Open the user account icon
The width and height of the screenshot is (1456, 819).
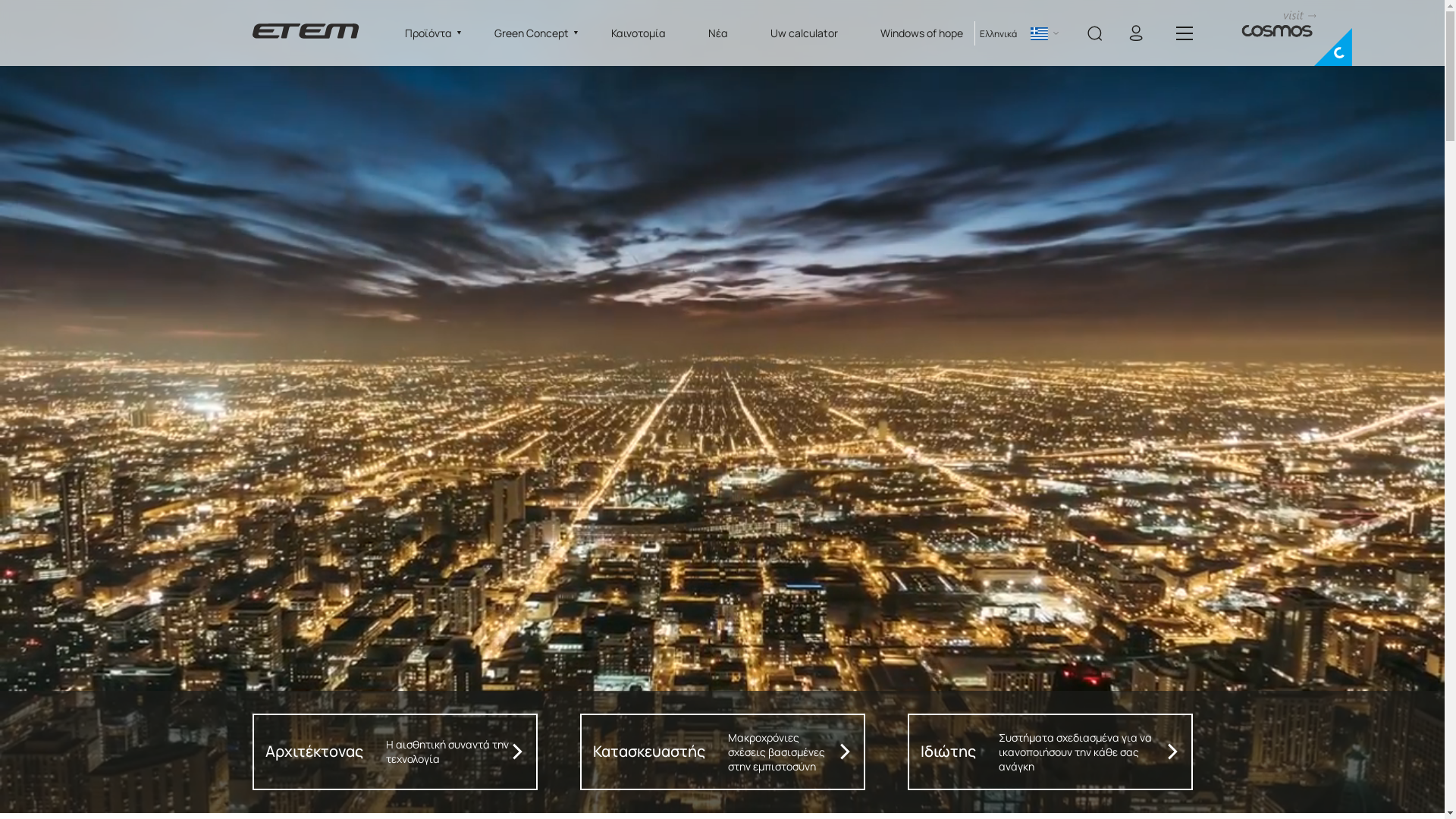click(1135, 33)
